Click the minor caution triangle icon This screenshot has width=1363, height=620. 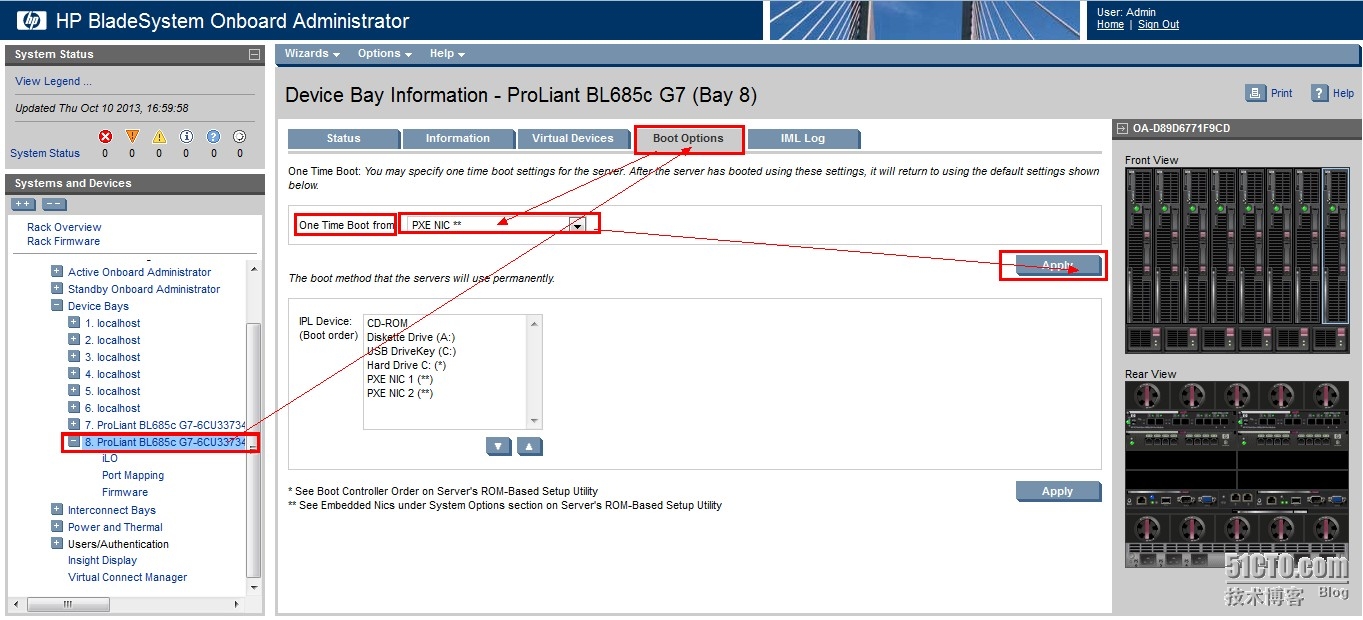coord(159,136)
